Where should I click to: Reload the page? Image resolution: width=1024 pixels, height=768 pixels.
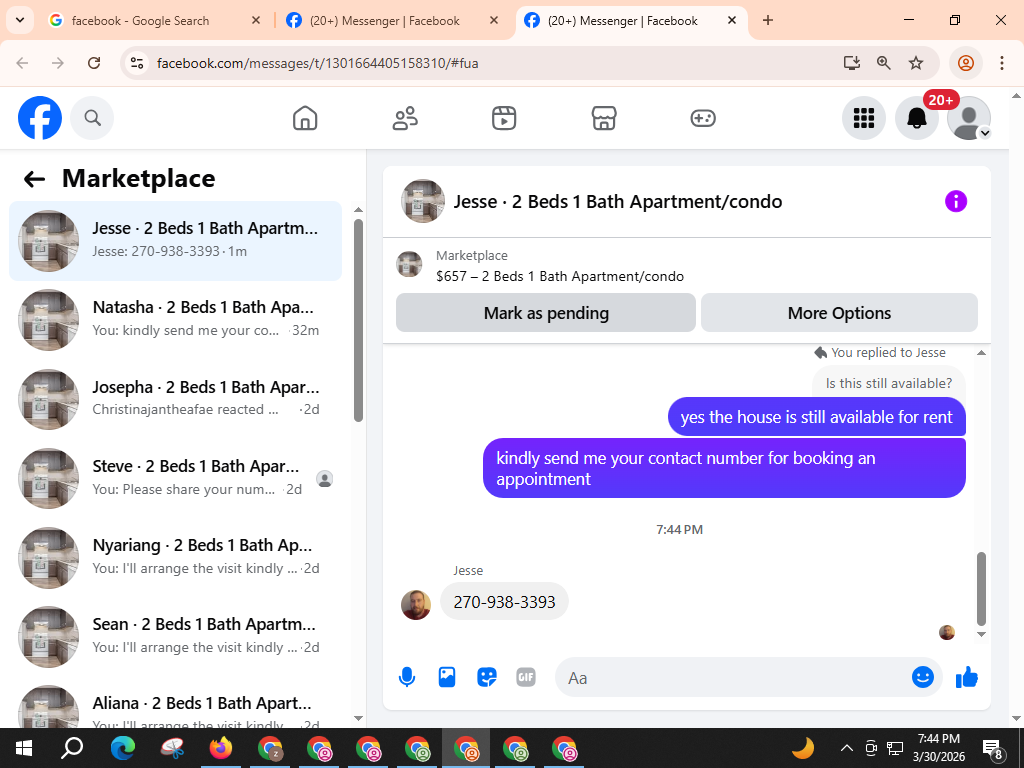[94, 63]
